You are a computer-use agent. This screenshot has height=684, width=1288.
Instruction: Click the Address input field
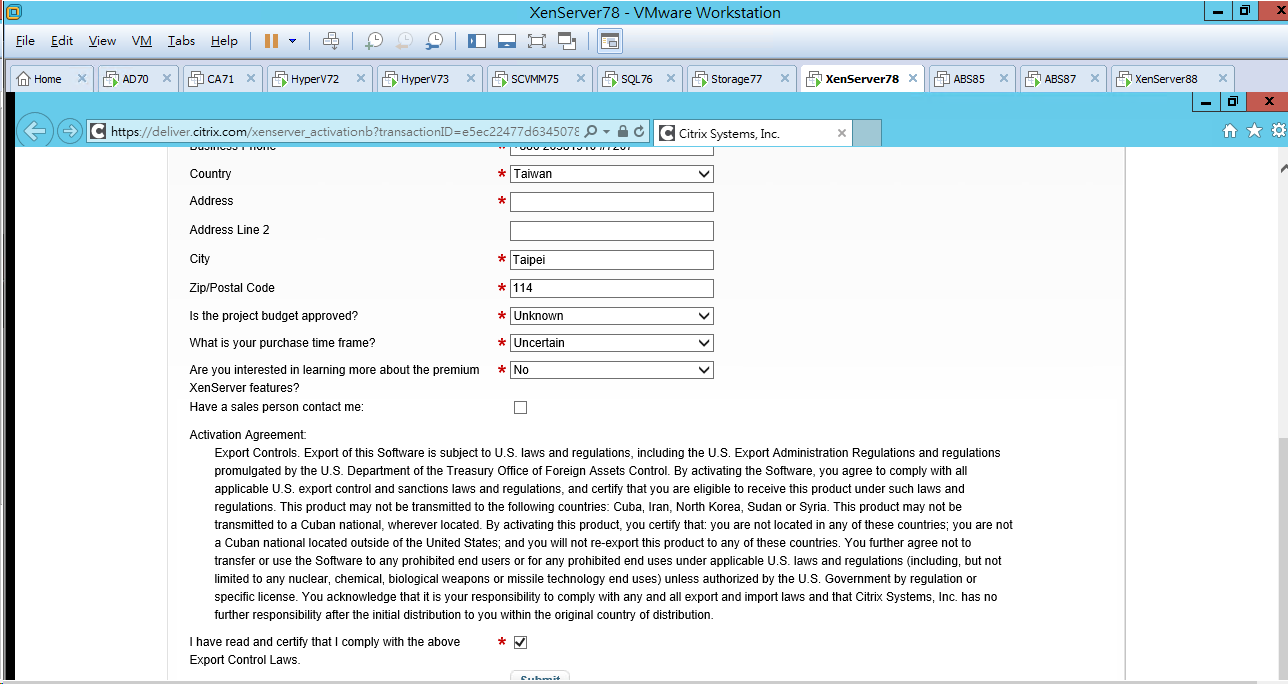612,202
